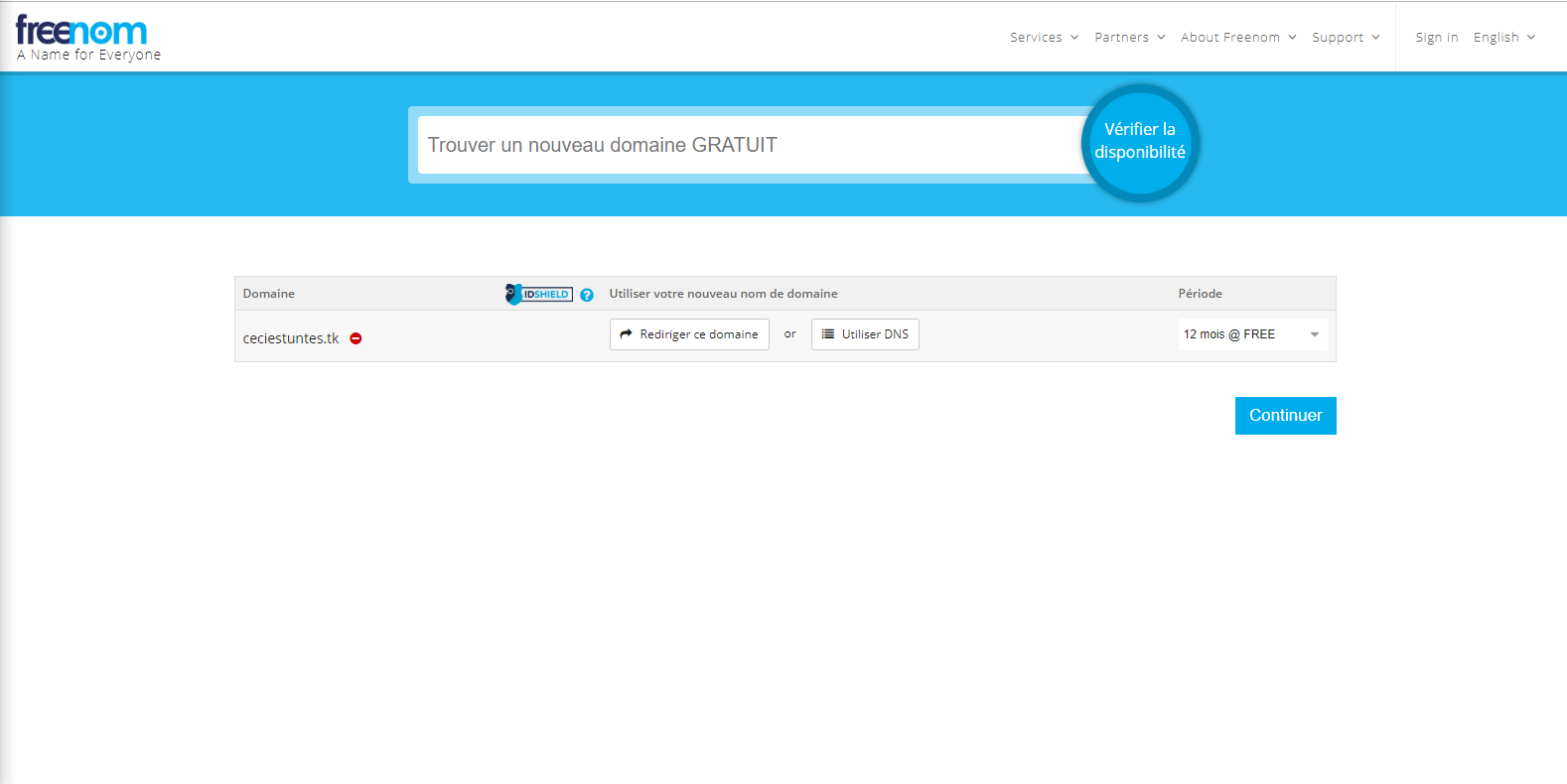
Task: Click the Sign in link
Action: pos(1436,38)
